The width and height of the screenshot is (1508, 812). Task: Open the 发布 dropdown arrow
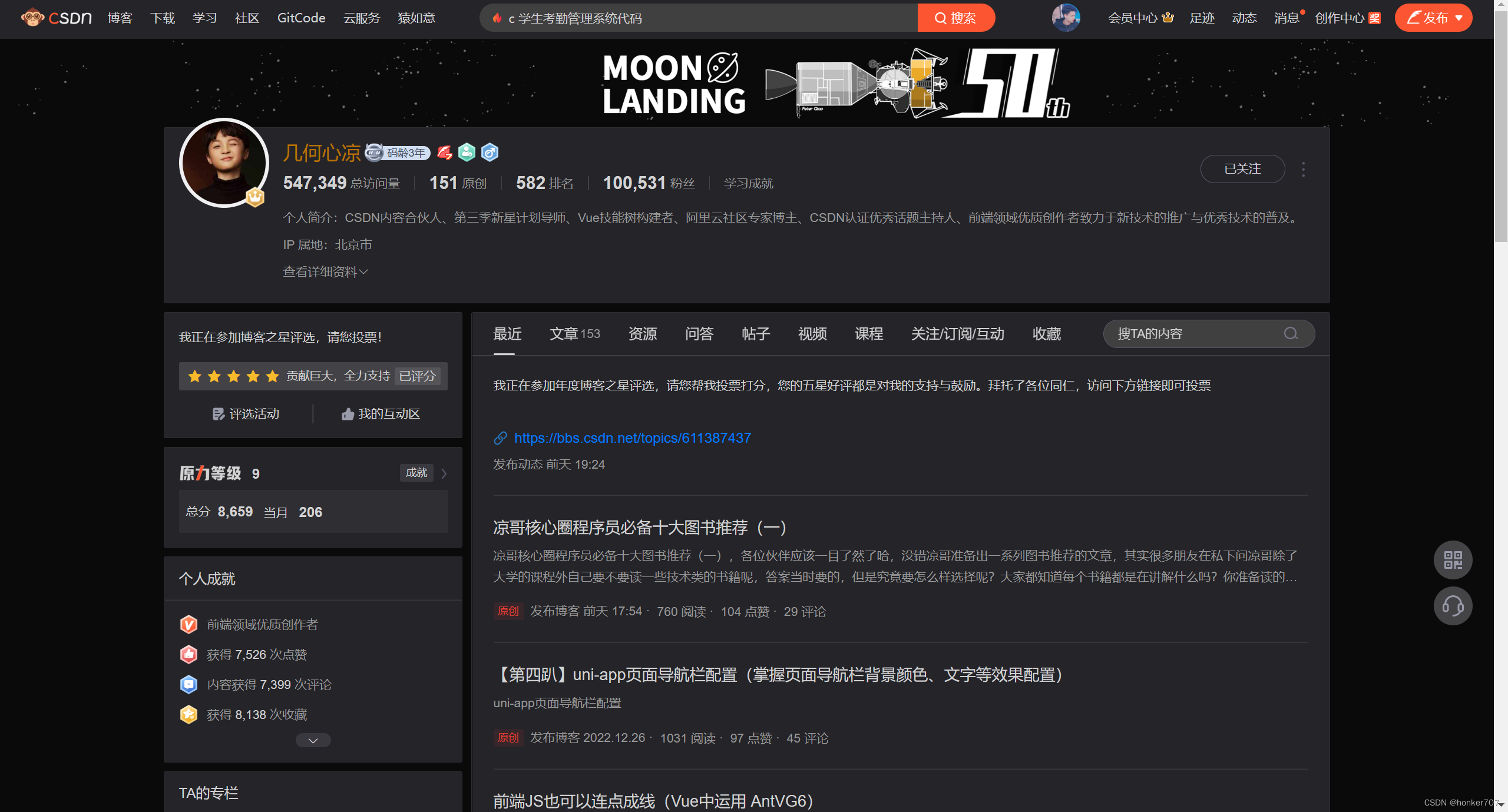click(1459, 18)
